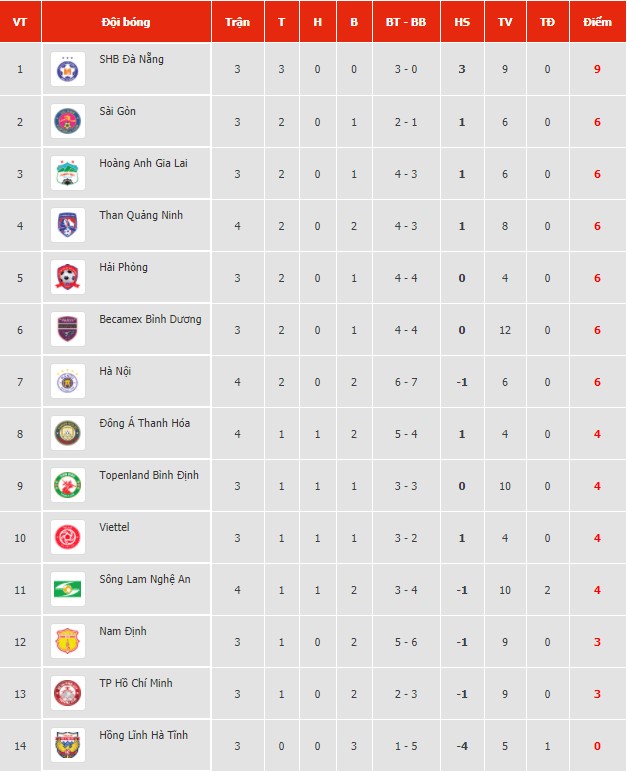Click the SHB Đà Nẵng club logo
The height and width of the screenshot is (772, 627).
click(x=68, y=69)
